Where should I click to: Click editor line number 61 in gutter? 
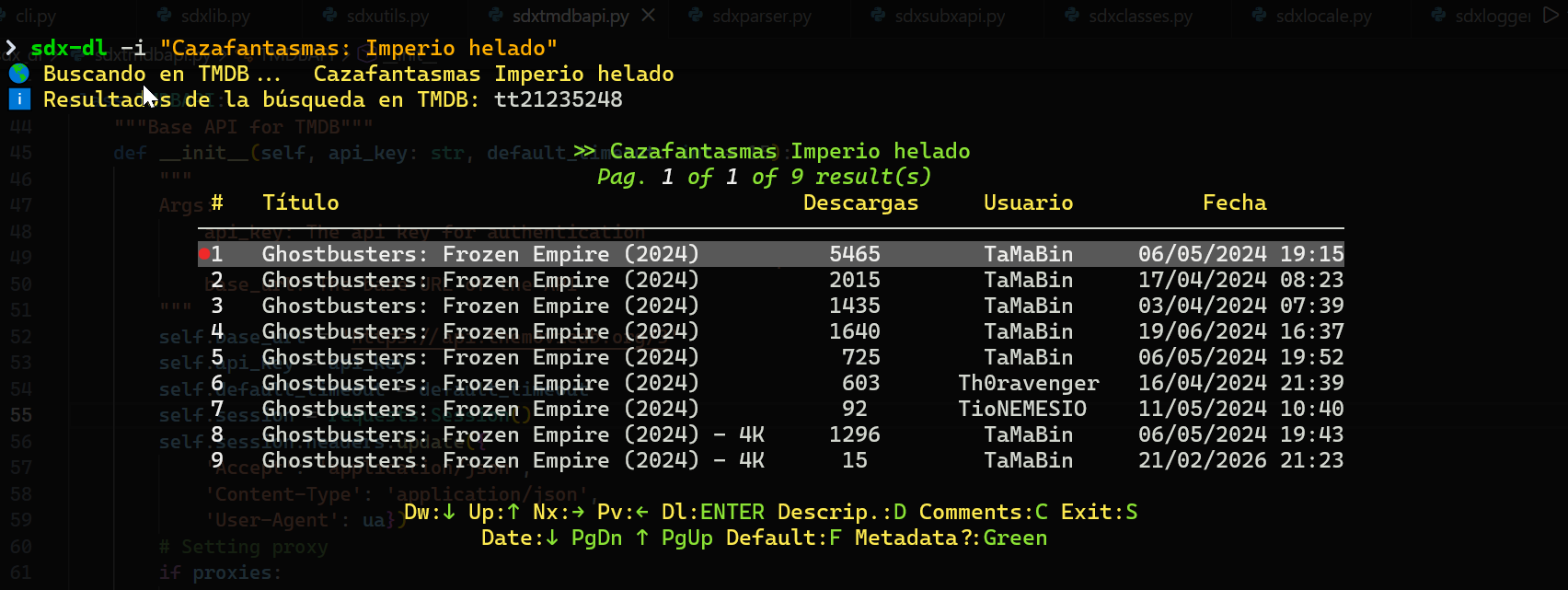tap(20, 573)
